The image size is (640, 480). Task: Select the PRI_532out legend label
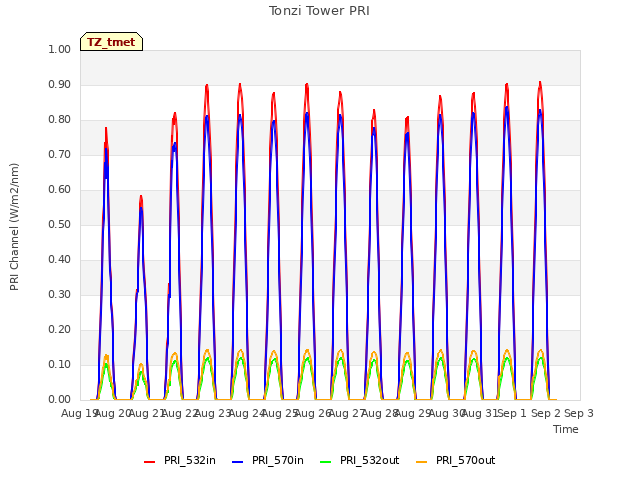(370, 460)
